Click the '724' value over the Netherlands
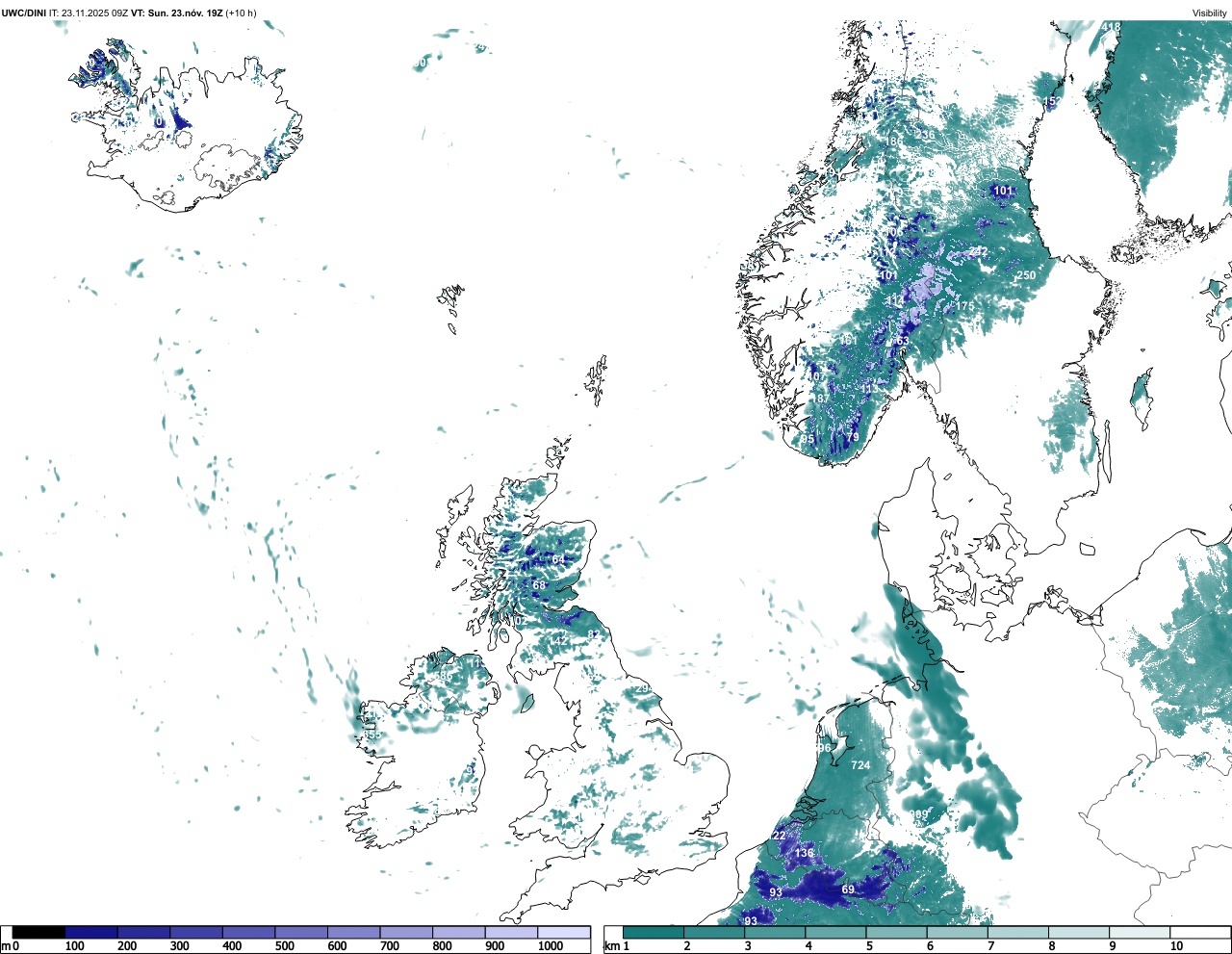 tap(860, 766)
